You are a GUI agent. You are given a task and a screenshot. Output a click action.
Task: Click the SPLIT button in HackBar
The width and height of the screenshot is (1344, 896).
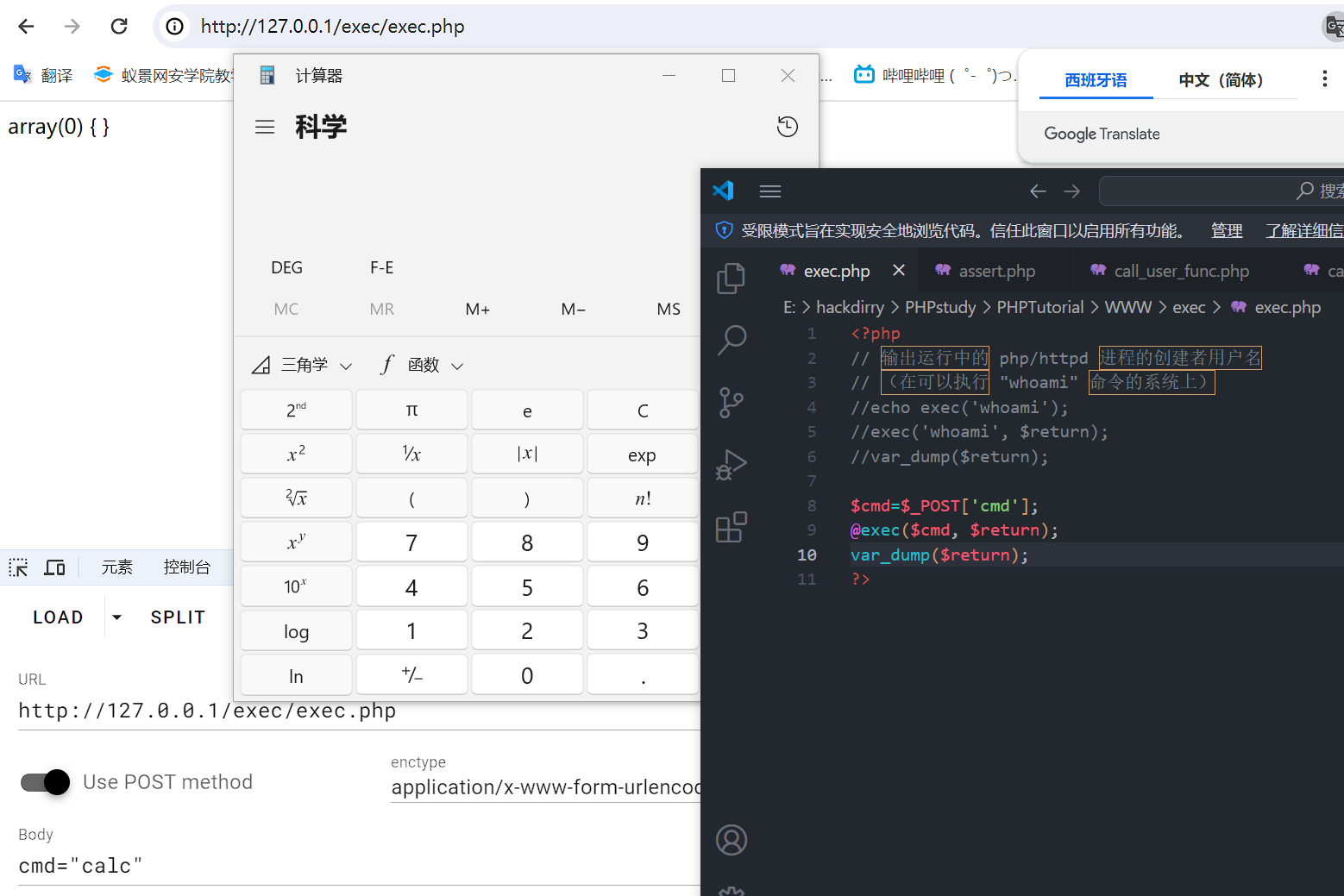click(x=179, y=617)
